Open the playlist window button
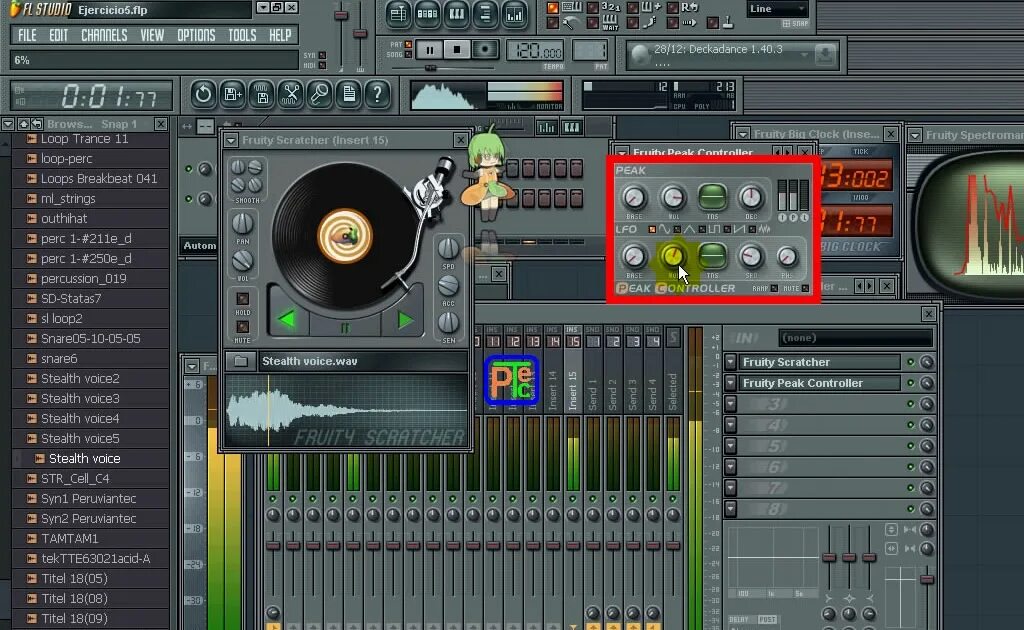Viewport: 1024px width, 630px height. pos(398,15)
